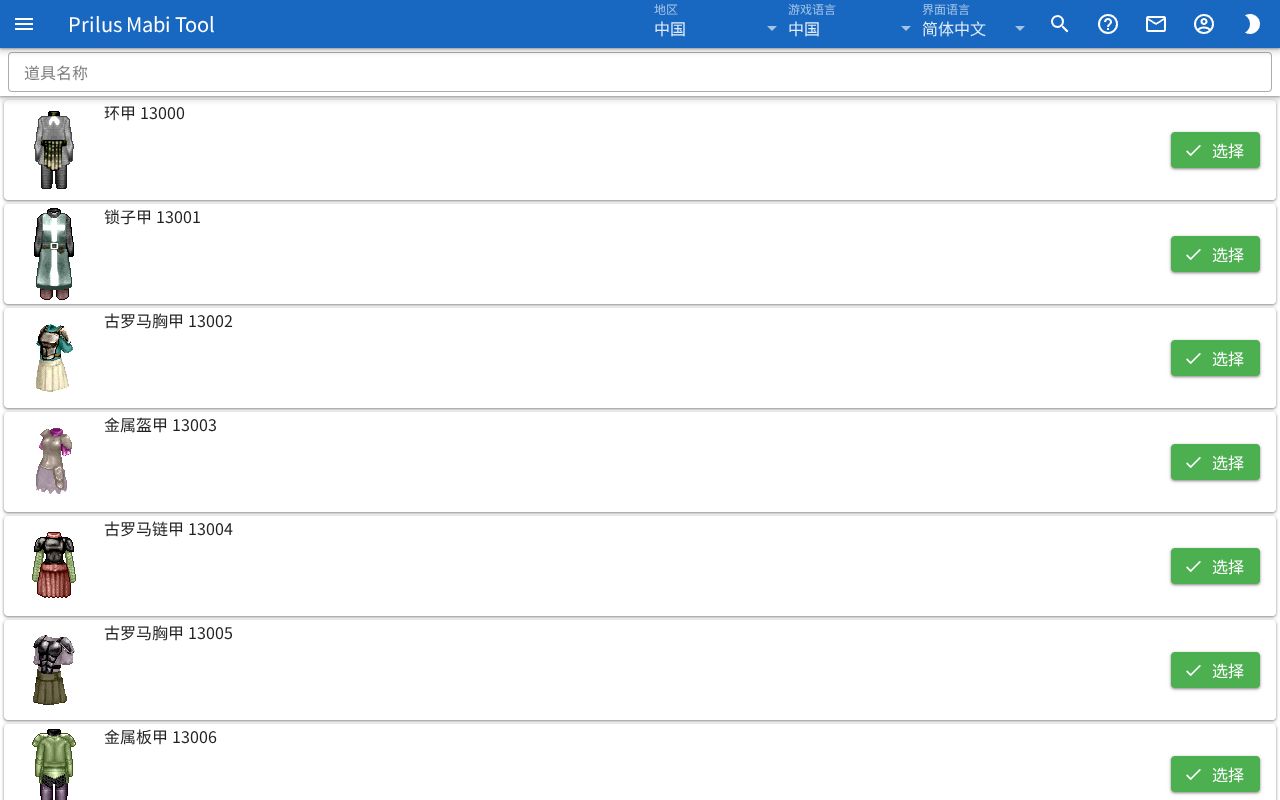Expand the 地区 region dropdown
The height and width of the screenshot is (800, 1280).
[x=716, y=24]
